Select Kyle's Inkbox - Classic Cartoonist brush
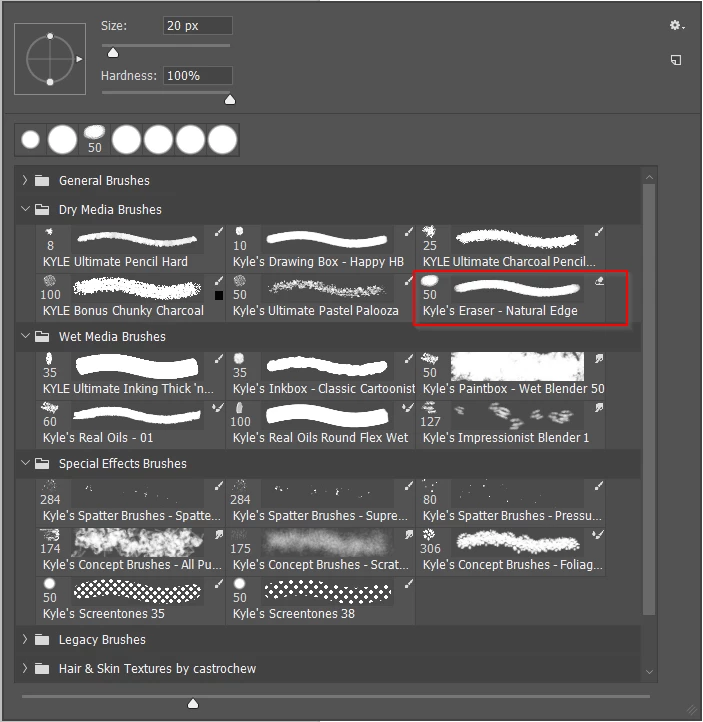Image resolution: width=703 pixels, height=722 pixels. click(321, 375)
